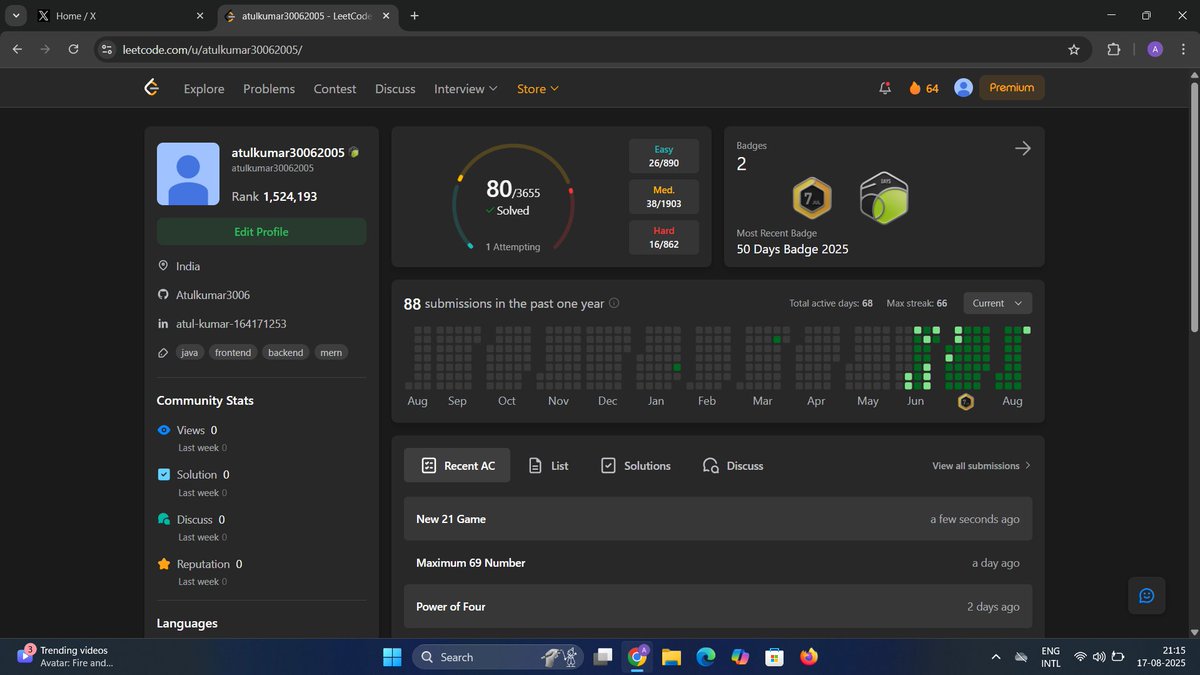Open View all submissions link
Viewport: 1200px width, 675px height.
coord(981,466)
